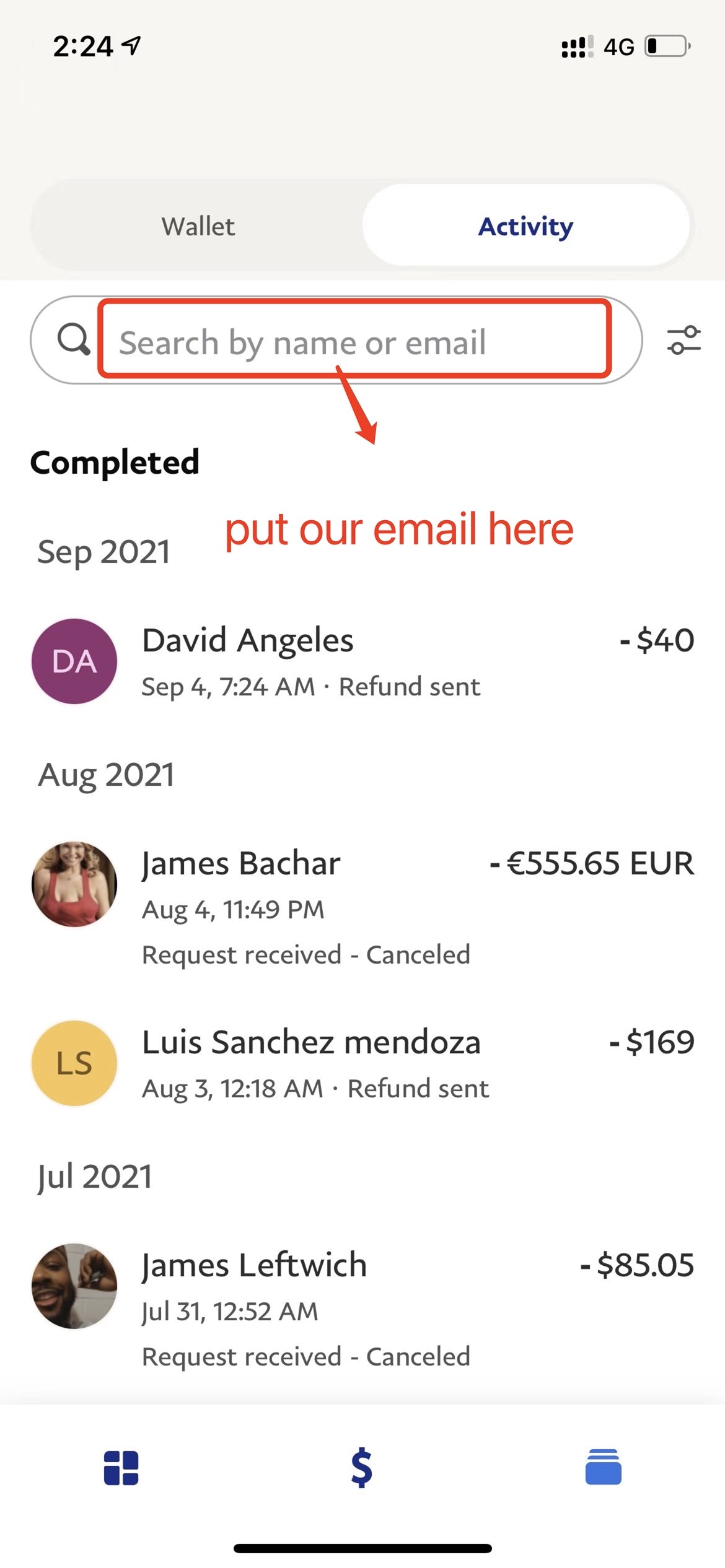
Task: Tap the battery status icon
Action: 667,46
